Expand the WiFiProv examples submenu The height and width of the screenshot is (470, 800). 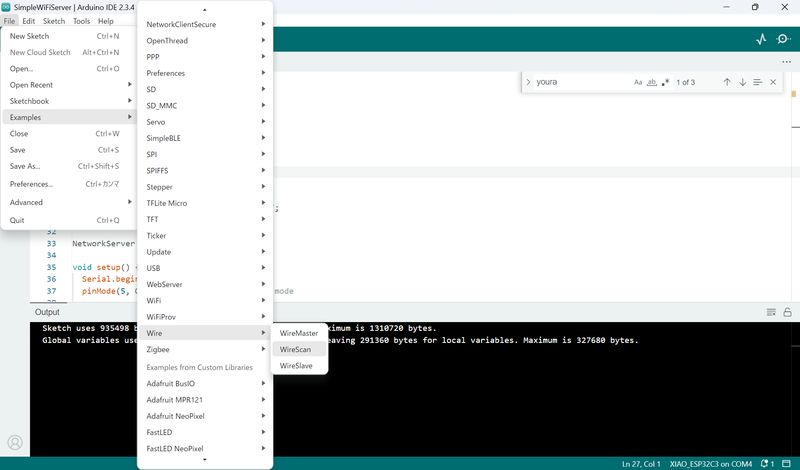pyautogui.click(x=205, y=317)
